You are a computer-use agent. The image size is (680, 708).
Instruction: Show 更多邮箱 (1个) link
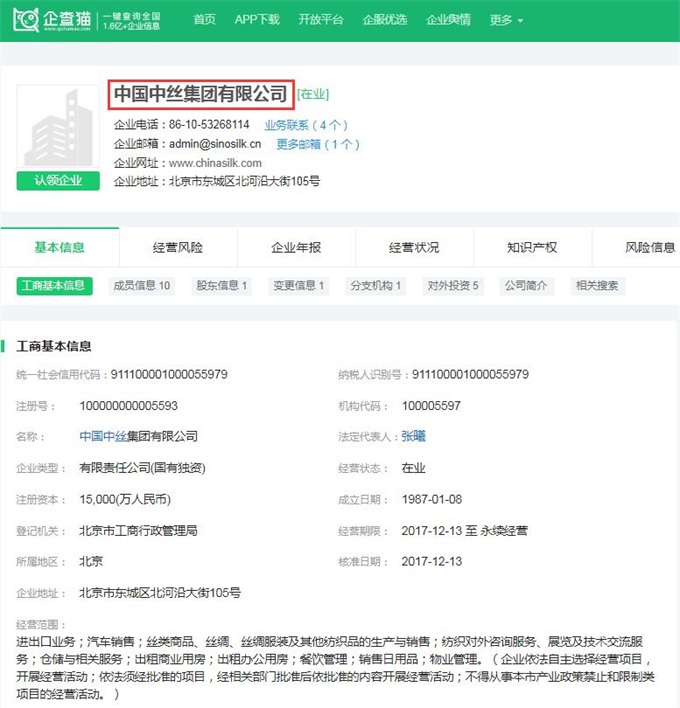point(317,144)
